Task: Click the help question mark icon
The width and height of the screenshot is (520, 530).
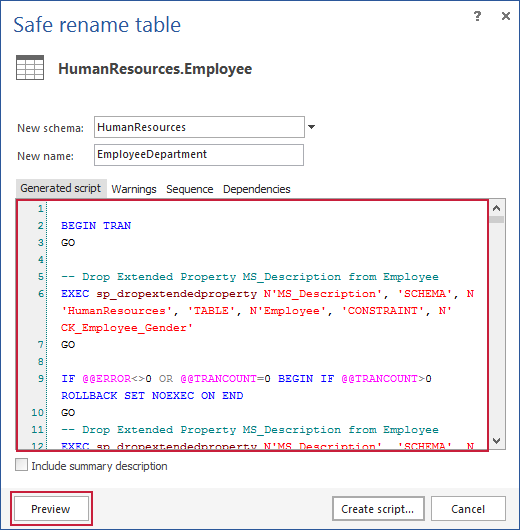Action: point(477,16)
